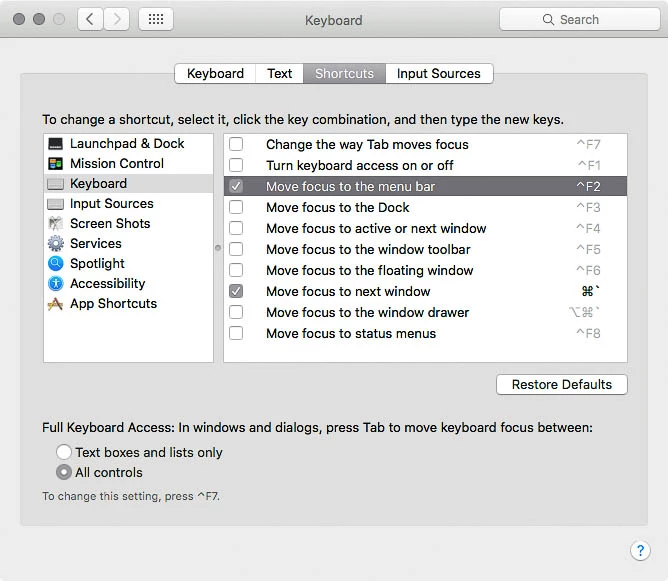Enable Move focus to the floating window
This screenshot has width=668, height=581.
point(236,270)
